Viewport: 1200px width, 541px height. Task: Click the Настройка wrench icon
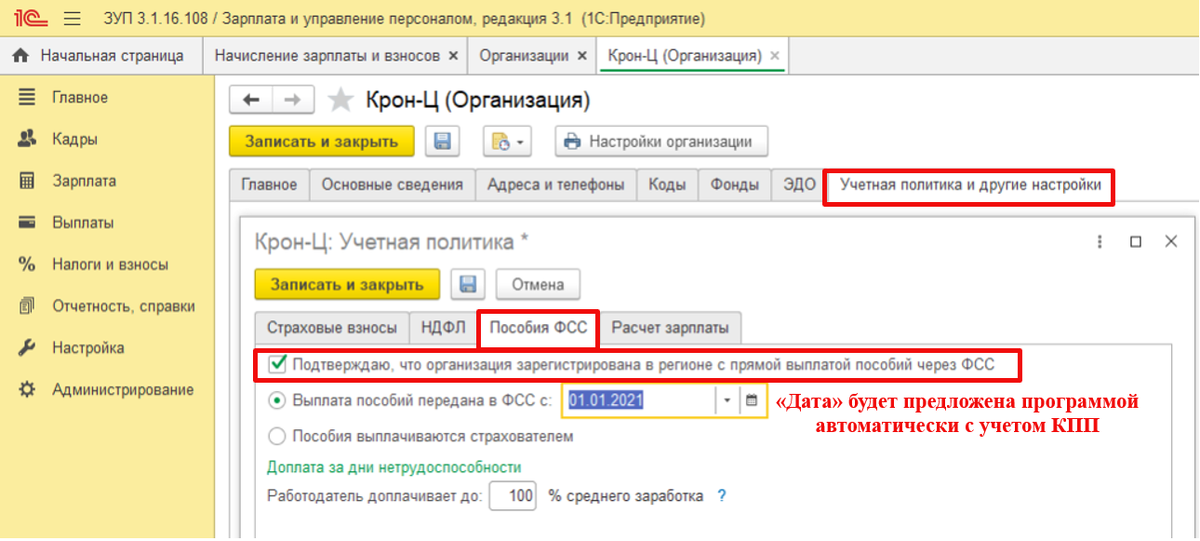click(28, 349)
